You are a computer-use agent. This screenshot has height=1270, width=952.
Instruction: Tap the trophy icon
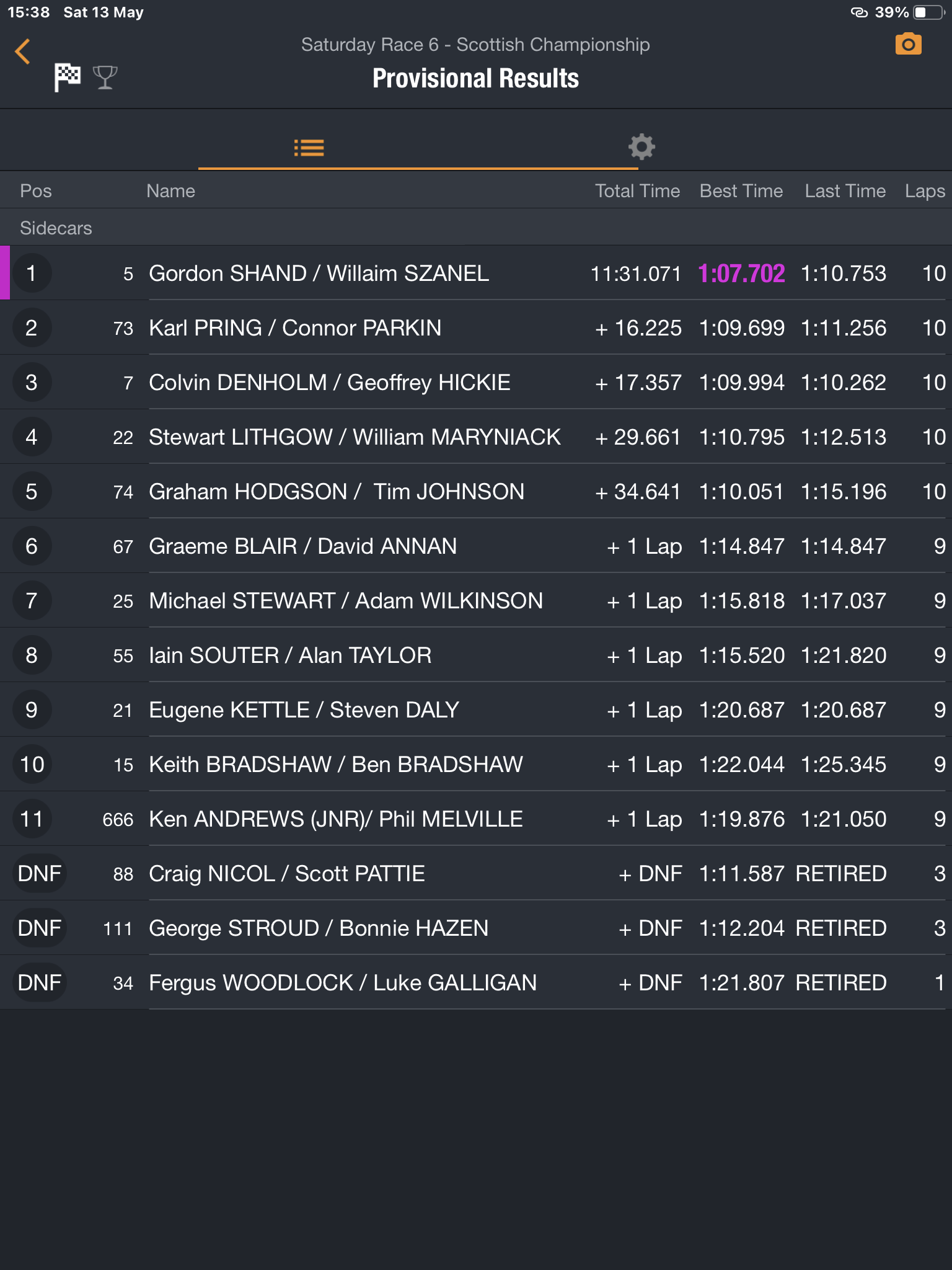(105, 78)
